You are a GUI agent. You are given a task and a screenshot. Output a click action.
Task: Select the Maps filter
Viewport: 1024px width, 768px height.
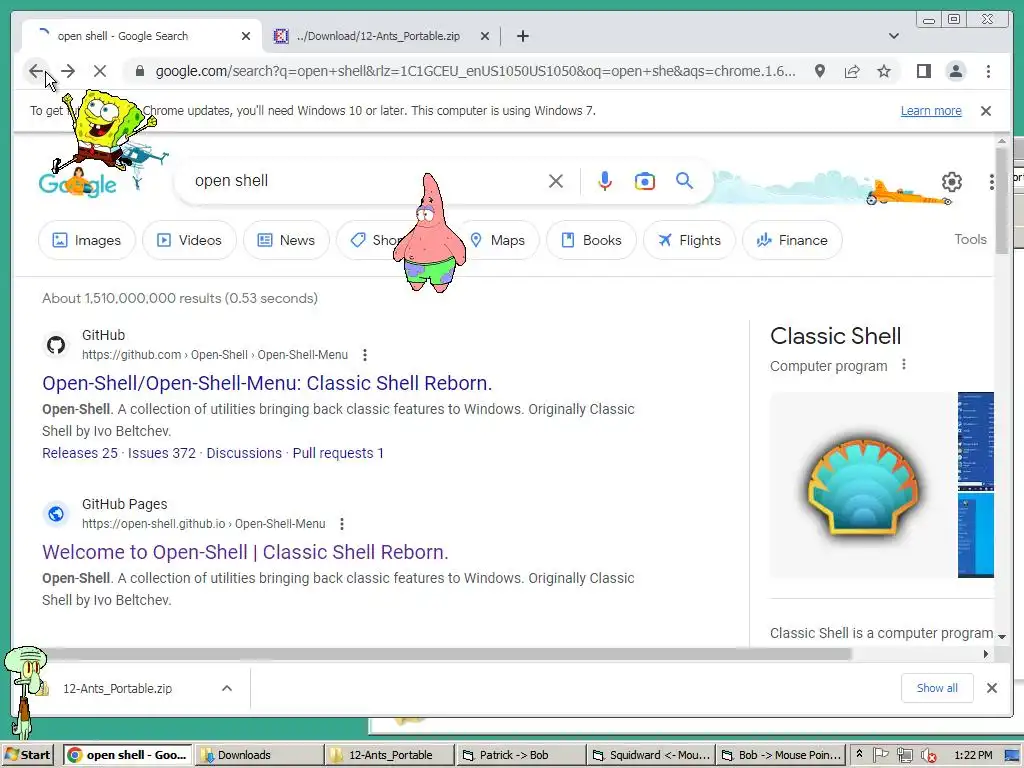[x=498, y=240]
